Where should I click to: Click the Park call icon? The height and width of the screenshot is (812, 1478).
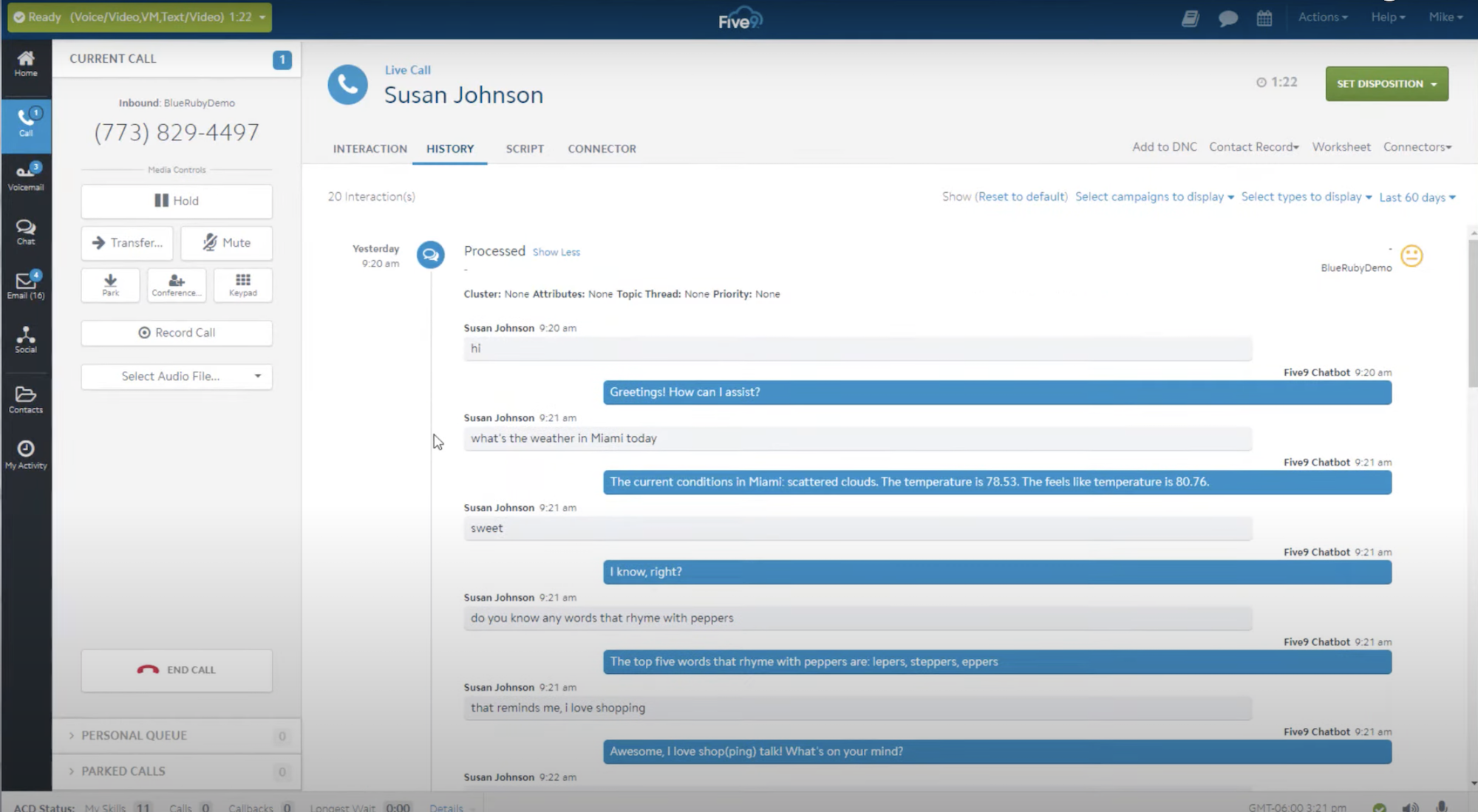click(110, 284)
